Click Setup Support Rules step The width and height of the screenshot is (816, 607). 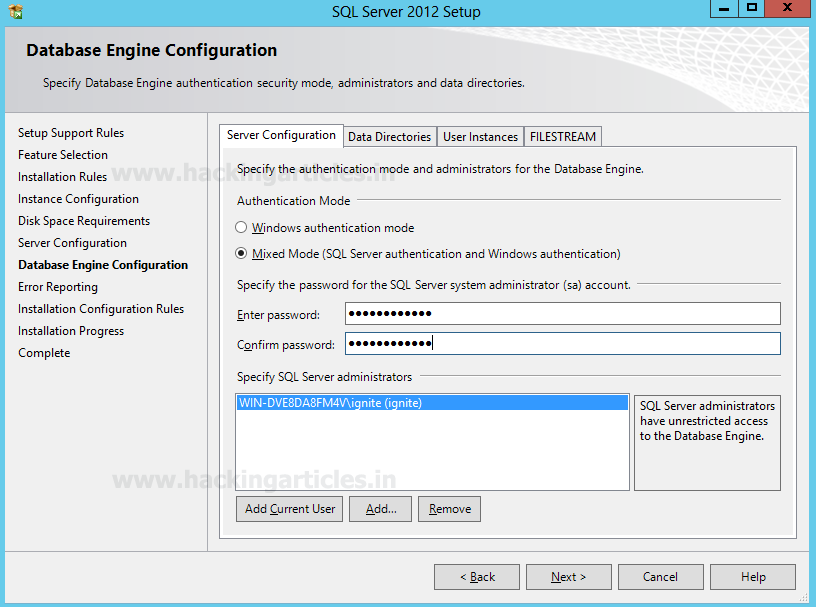click(71, 133)
